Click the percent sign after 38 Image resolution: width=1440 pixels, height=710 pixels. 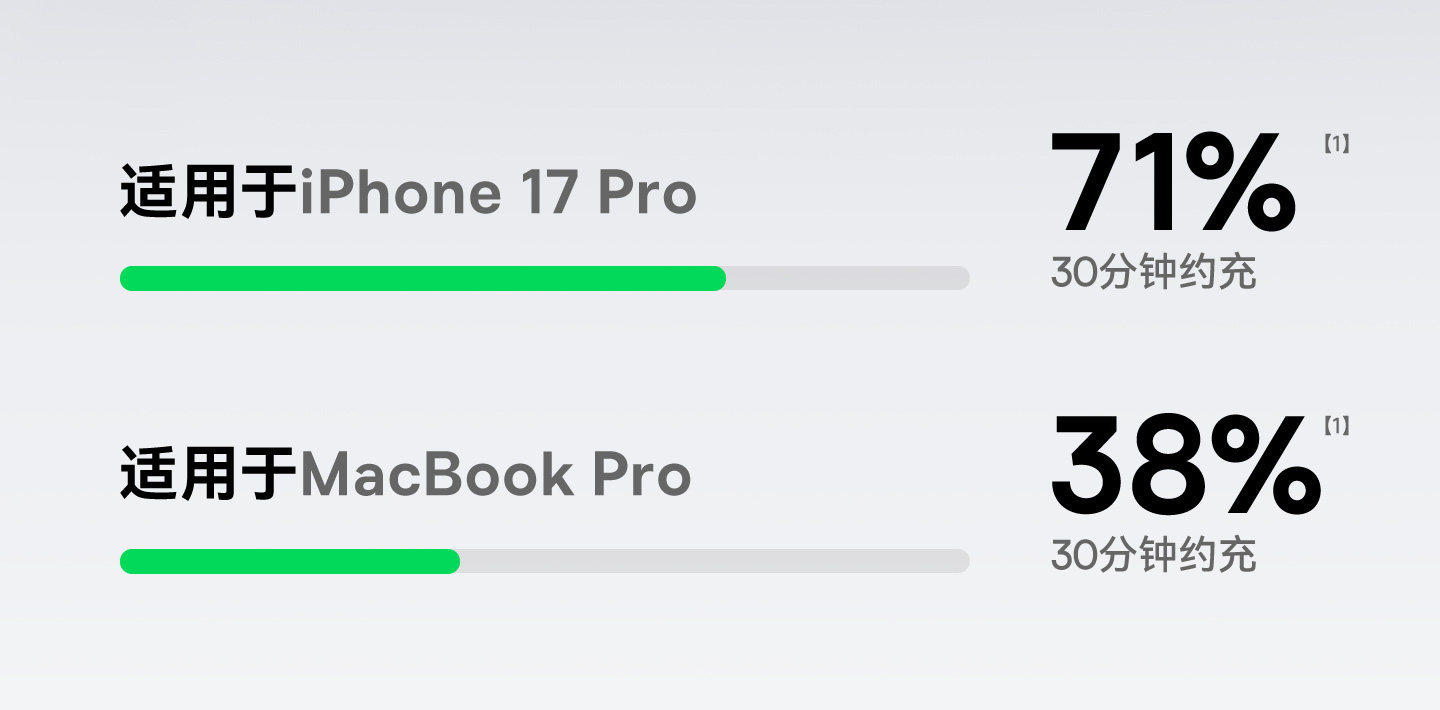(1264, 466)
